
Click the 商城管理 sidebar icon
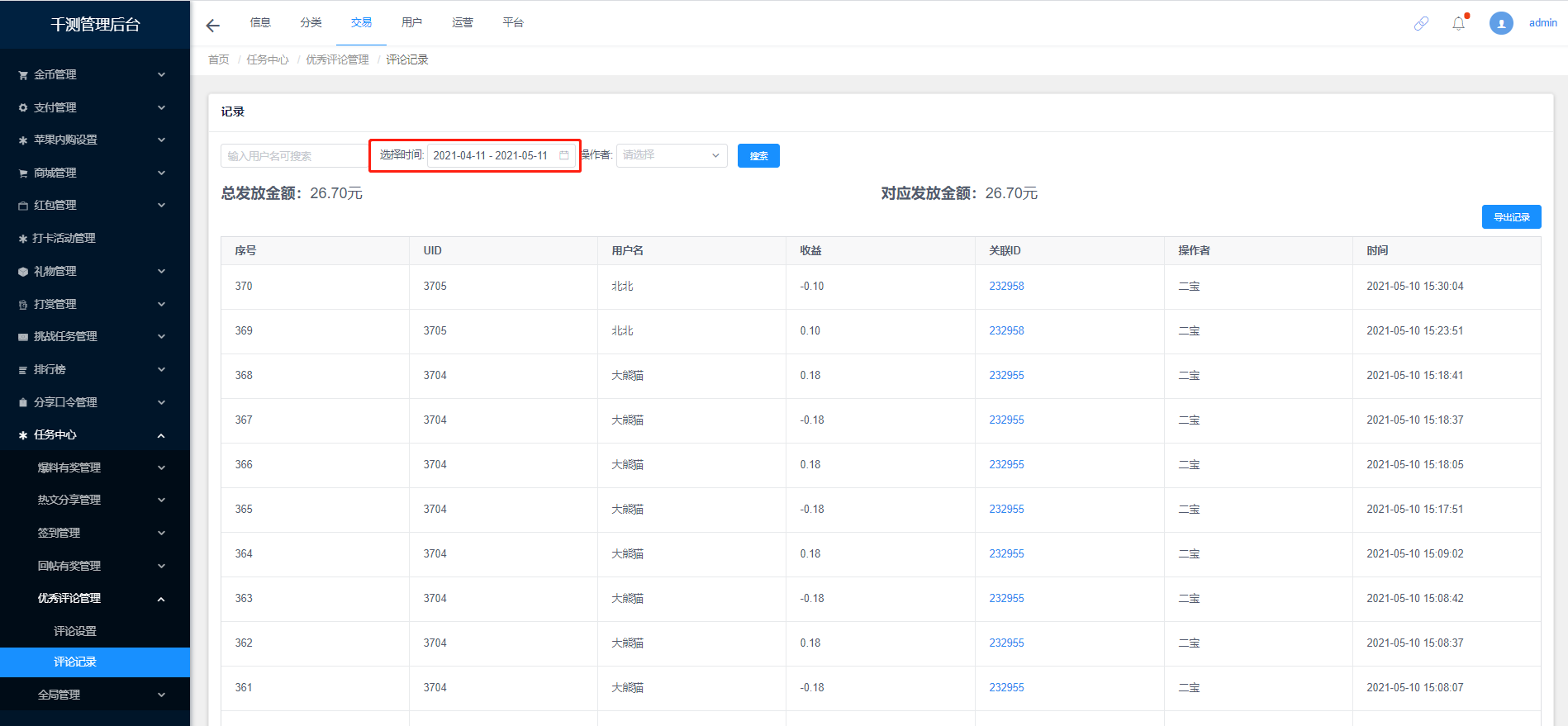click(x=23, y=173)
